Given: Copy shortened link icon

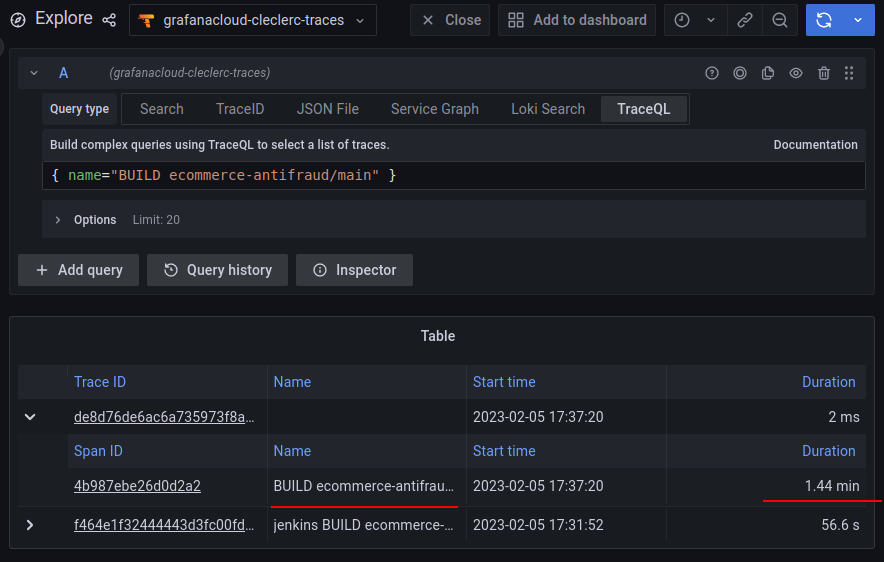Looking at the screenshot, I should click(x=745, y=20).
